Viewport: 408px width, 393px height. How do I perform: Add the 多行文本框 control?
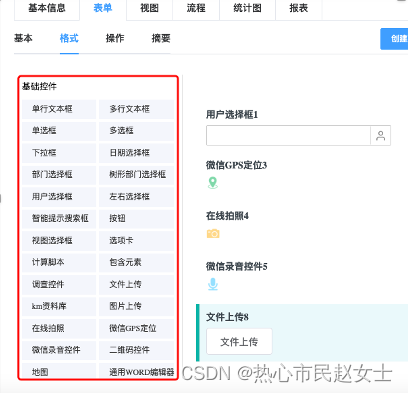click(136, 109)
